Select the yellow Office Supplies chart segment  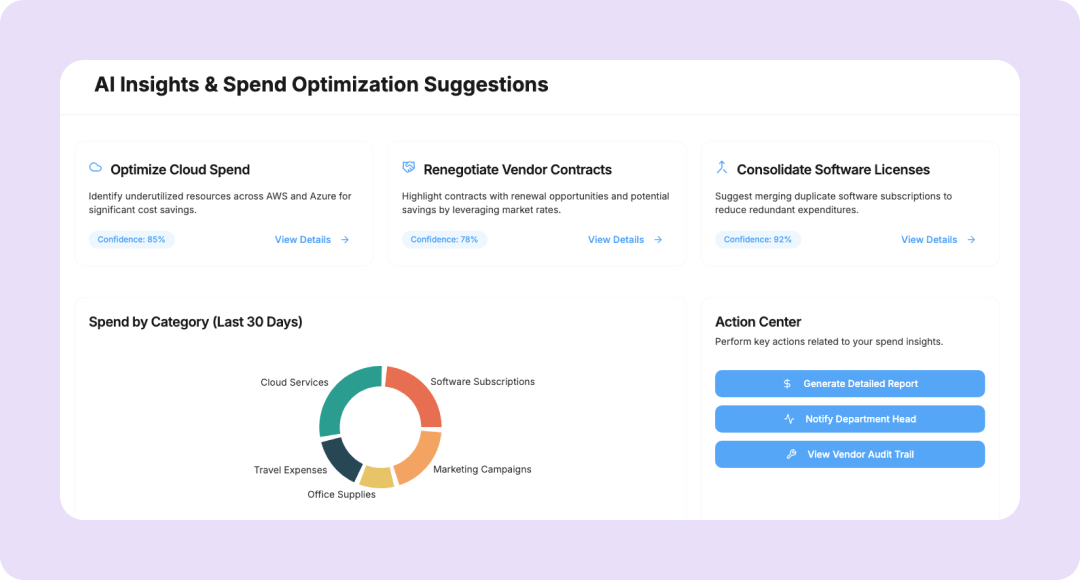376,477
